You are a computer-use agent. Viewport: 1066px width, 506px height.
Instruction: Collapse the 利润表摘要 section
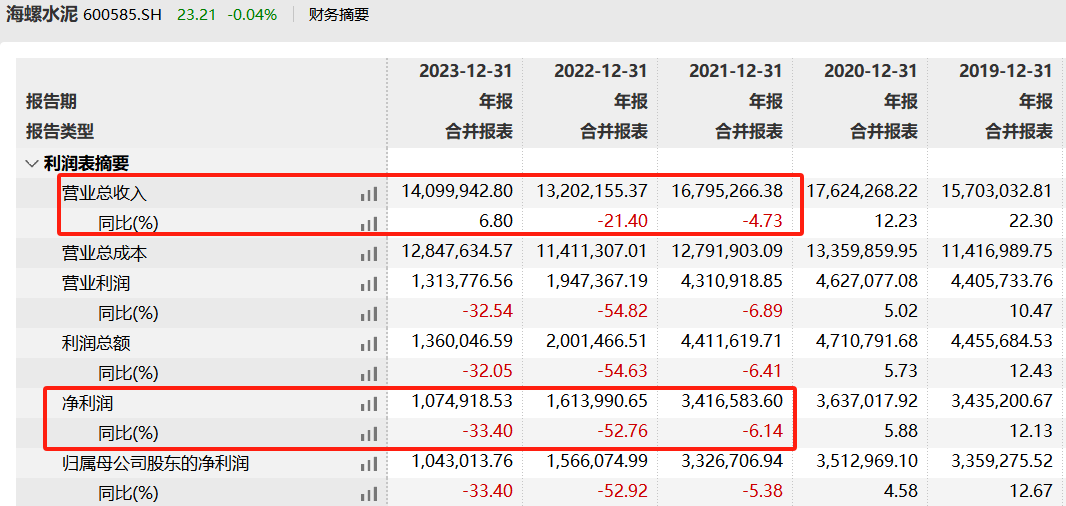coord(31,163)
